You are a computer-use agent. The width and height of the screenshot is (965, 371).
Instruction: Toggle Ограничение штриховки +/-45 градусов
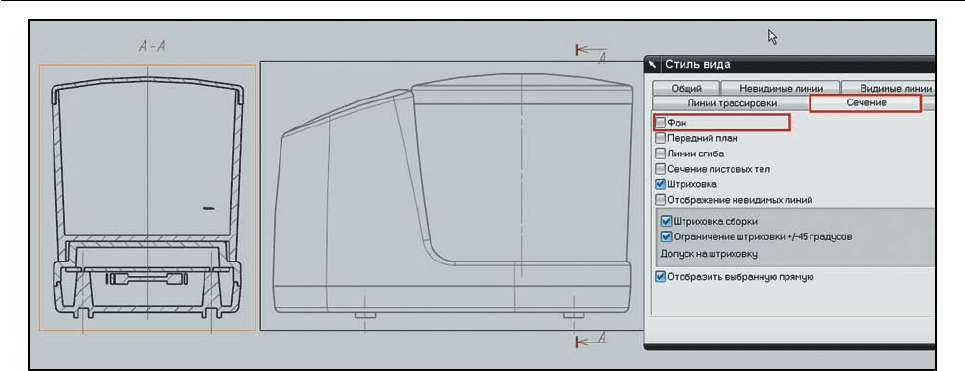(667, 236)
